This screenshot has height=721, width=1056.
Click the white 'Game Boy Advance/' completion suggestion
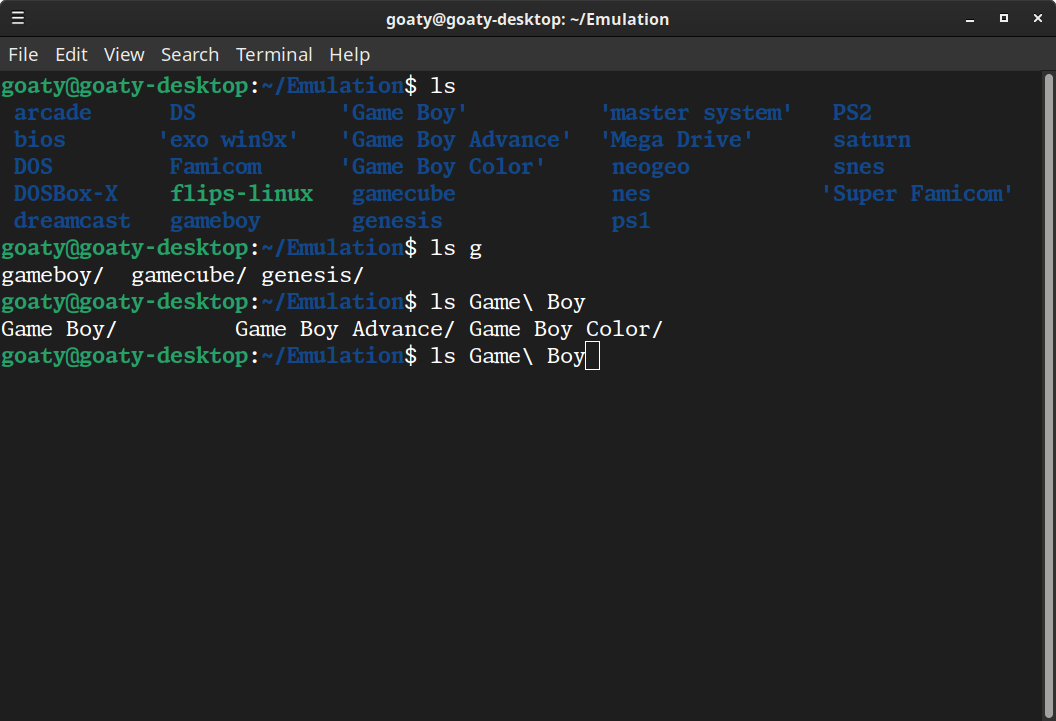click(345, 329)
